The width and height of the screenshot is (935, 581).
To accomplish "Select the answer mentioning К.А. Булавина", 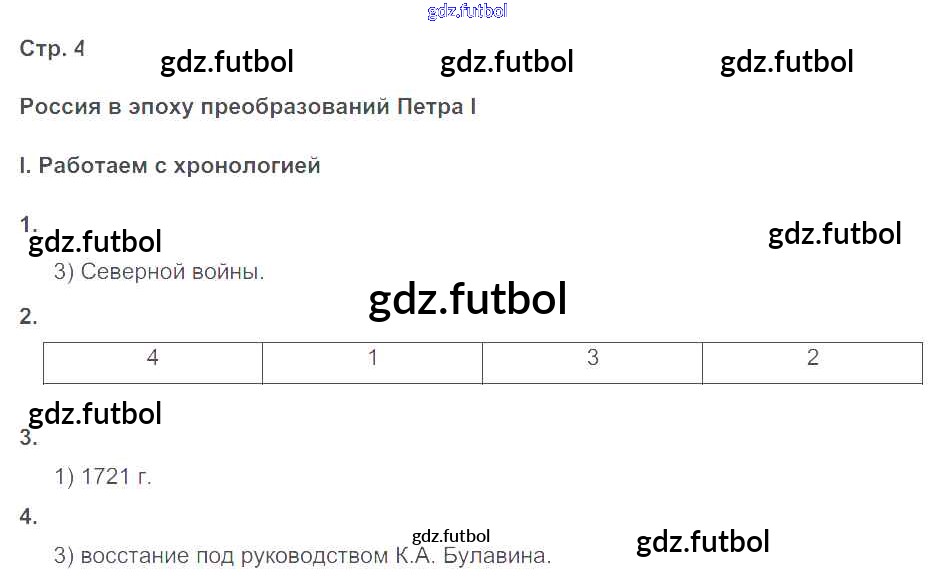I will click(x=302, y=556).
